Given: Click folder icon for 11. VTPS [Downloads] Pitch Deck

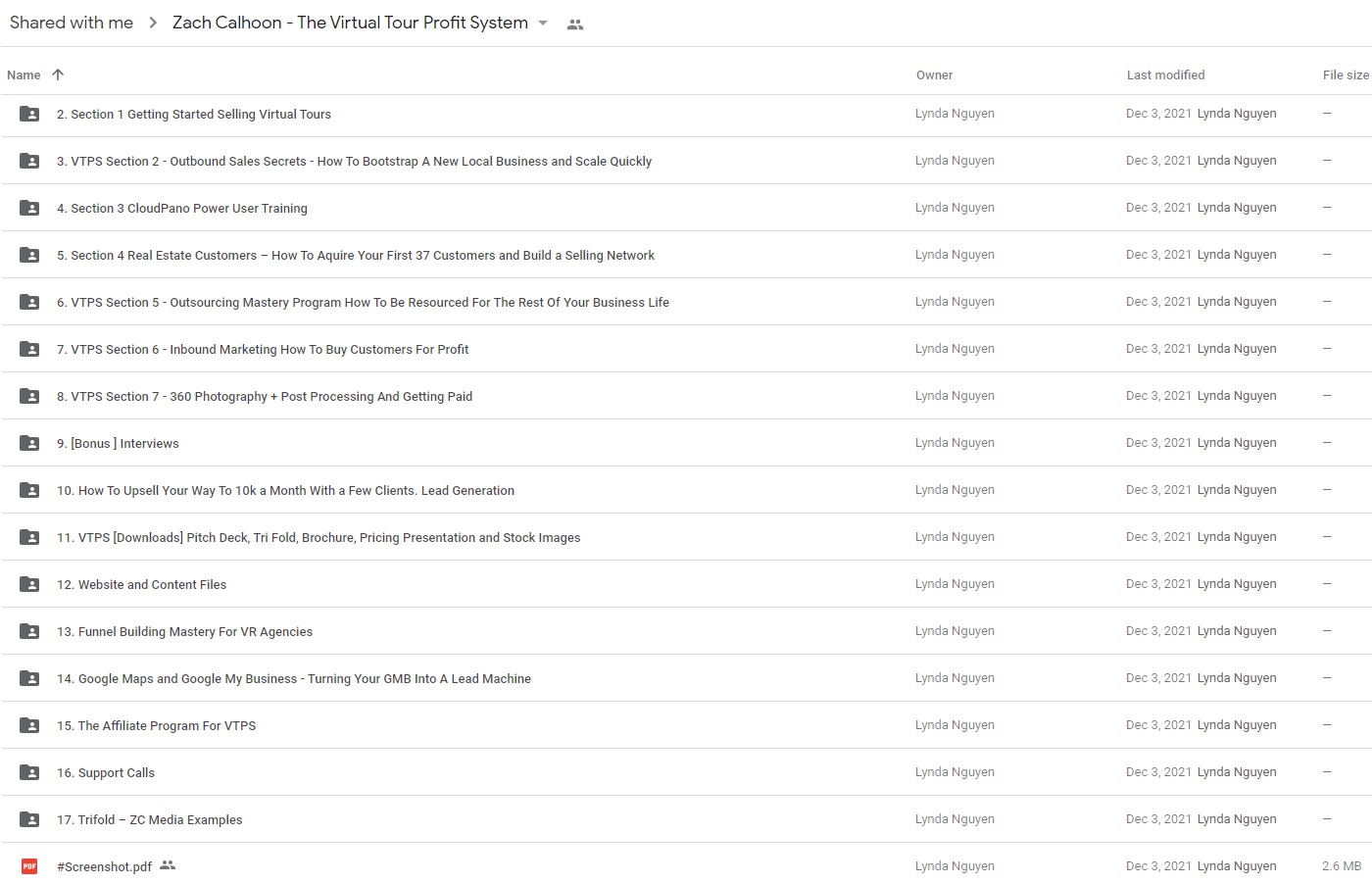Looking at the screenshot, I should point(29,537).
